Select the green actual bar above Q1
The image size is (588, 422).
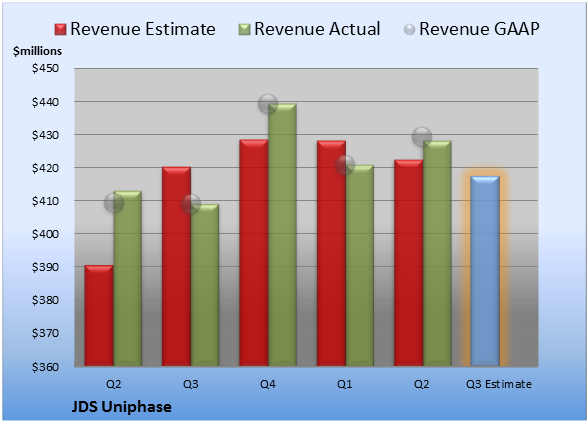pyautogui.click(x=360, y=266)
